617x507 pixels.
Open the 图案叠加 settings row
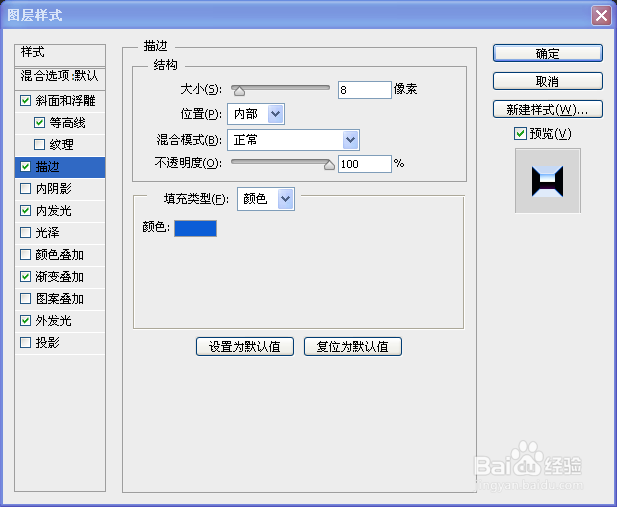pos(59,299)
